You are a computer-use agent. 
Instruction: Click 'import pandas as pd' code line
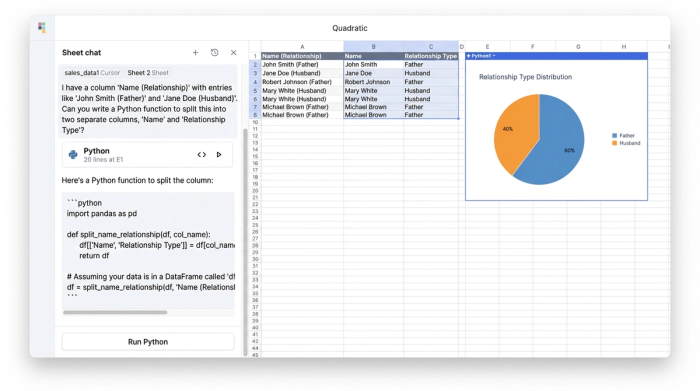coord(102,213)
